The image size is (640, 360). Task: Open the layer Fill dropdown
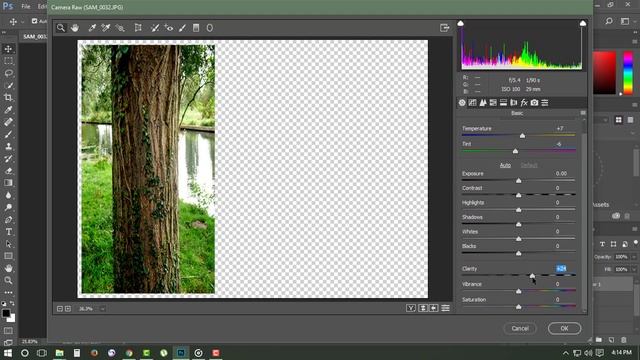click(634, 269)
